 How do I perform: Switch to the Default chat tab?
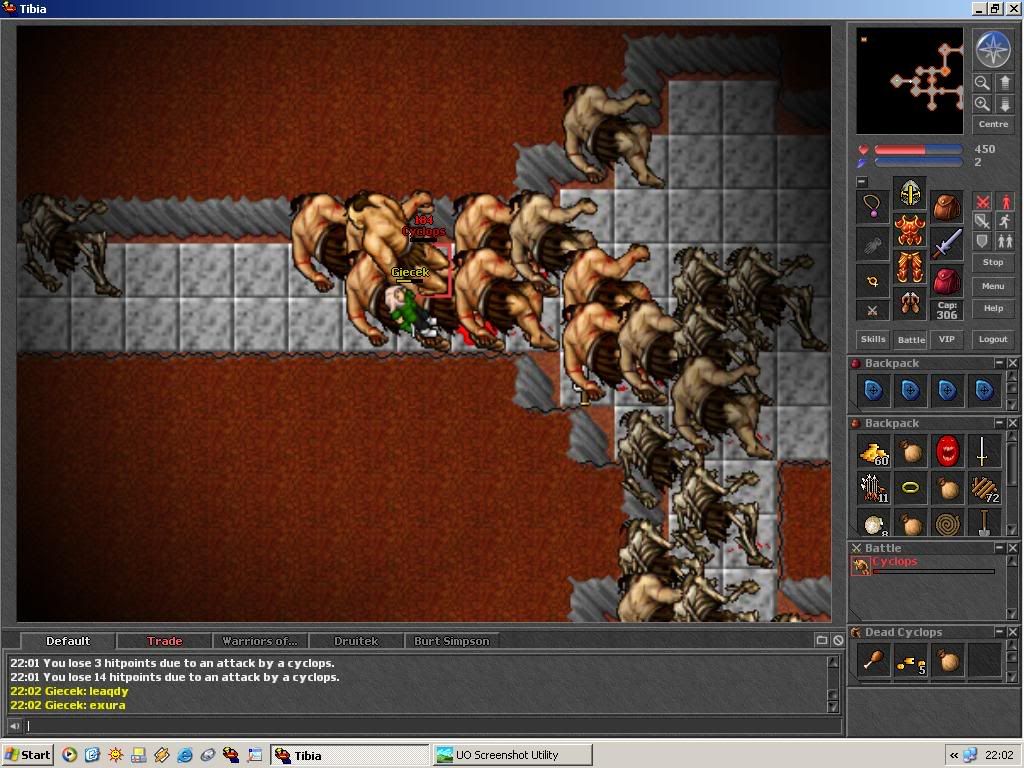(x=68, y=641)
